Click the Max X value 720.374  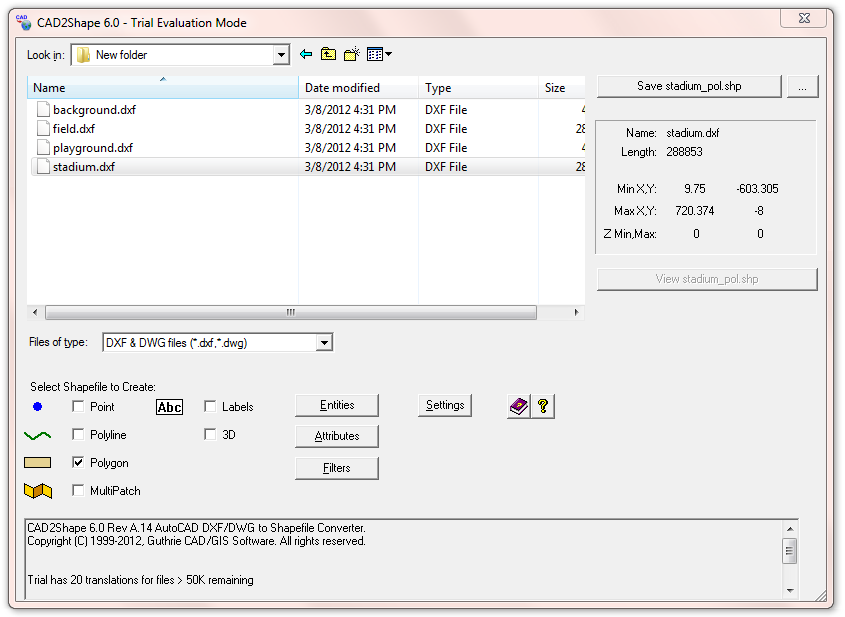(x=695, y=211)
